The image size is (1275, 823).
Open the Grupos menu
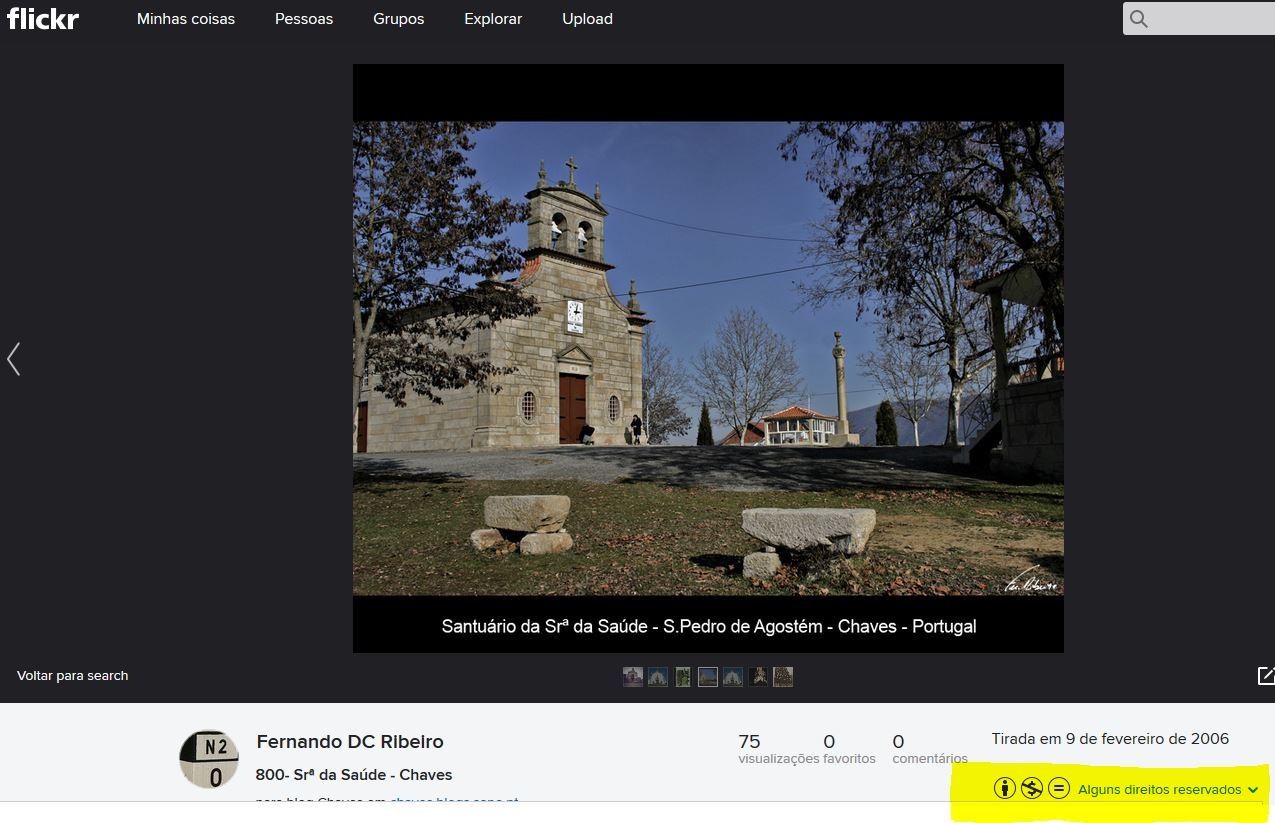tap(398, 19)
